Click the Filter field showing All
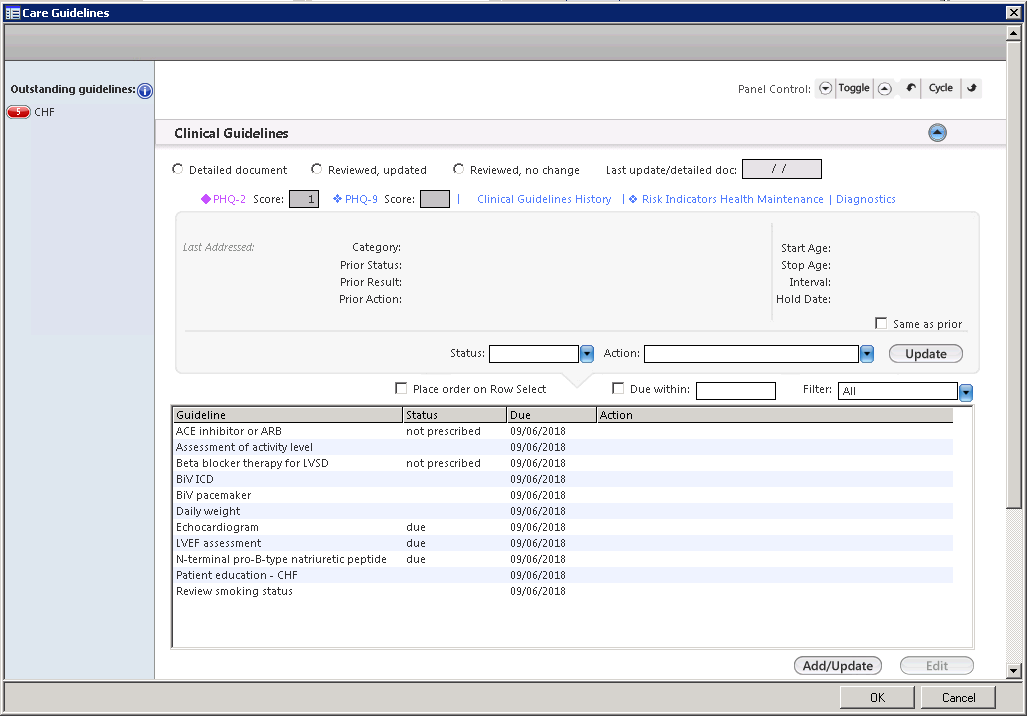Viewport: 1027px width, 717px height. (897, 391)
